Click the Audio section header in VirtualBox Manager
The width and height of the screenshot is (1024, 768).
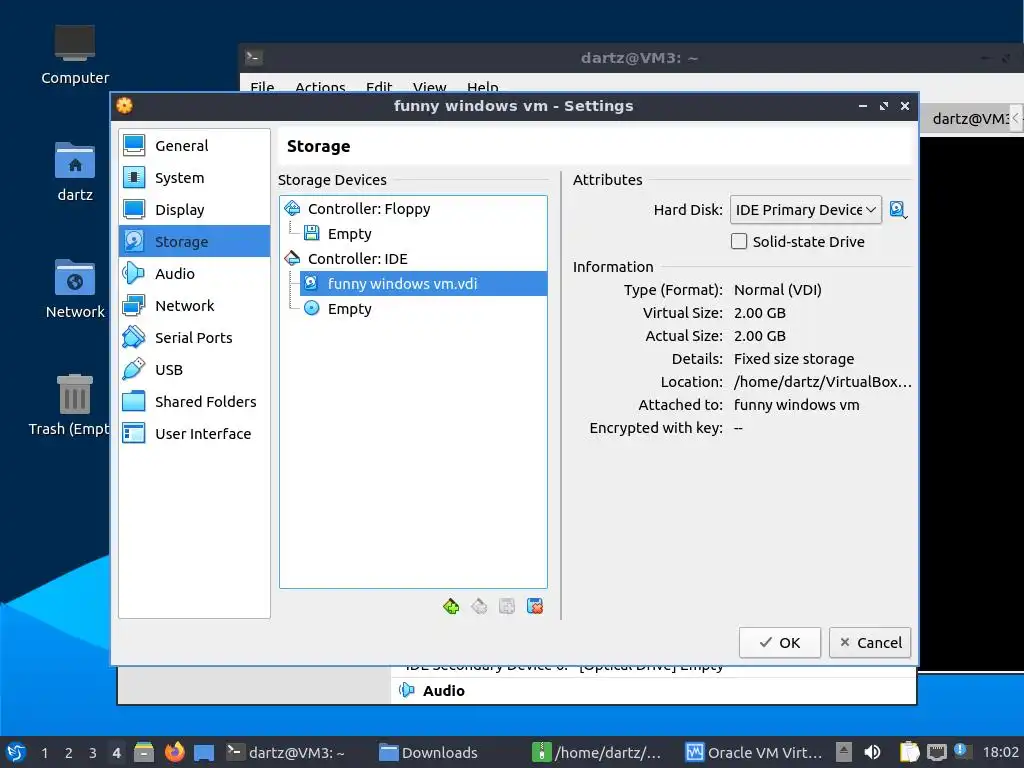[443, 690]
